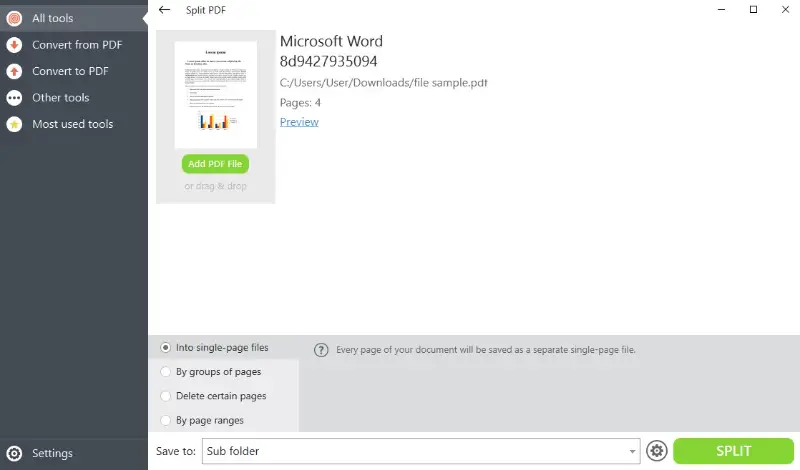The image size is (800, 470).
Task: Open the Preview link
Action: click(x=299, y=122)
